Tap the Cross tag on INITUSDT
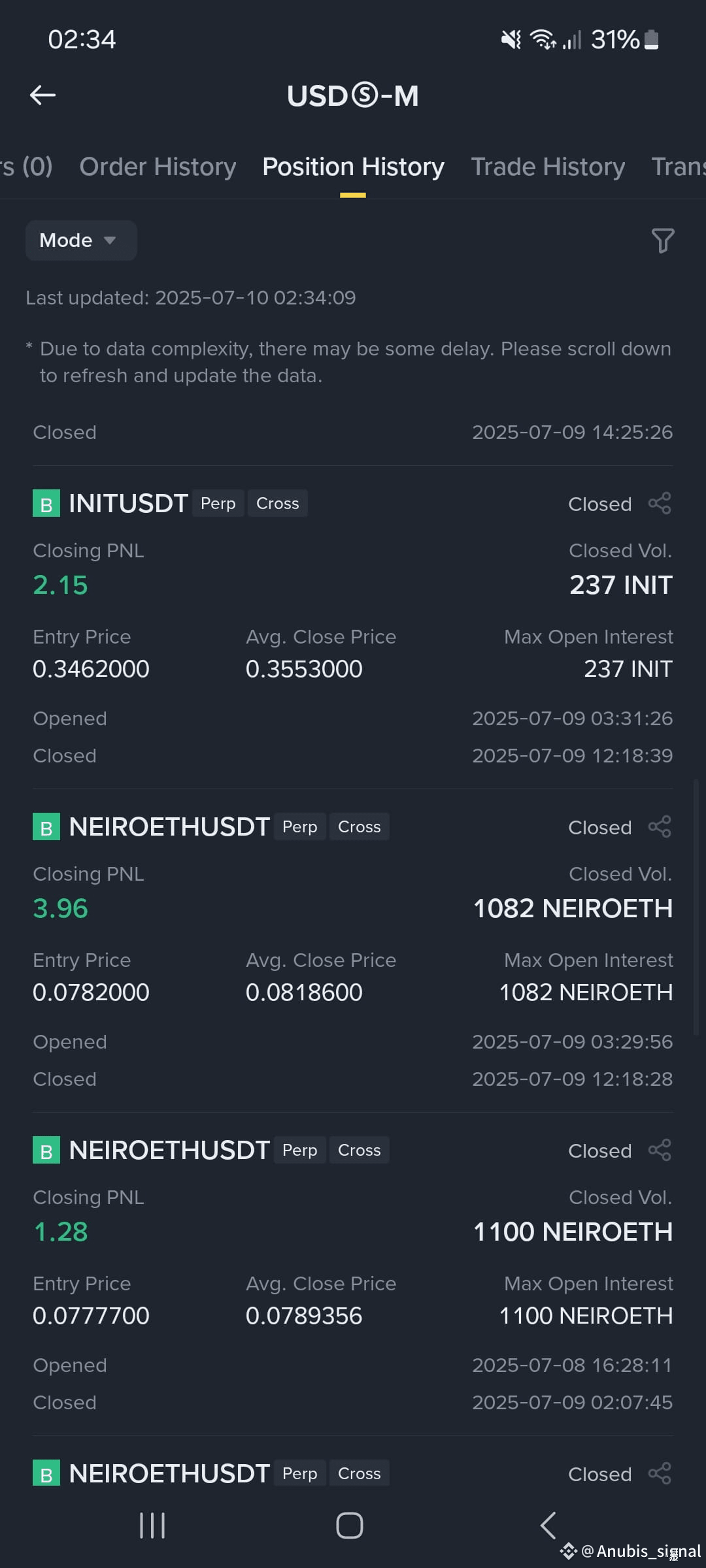 278,504
